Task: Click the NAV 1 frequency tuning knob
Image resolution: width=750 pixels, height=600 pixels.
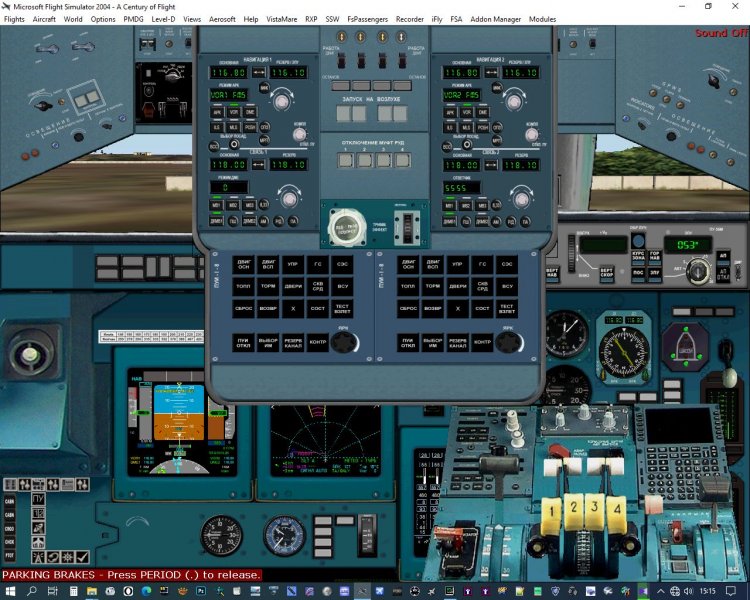Action: (282, 100)
